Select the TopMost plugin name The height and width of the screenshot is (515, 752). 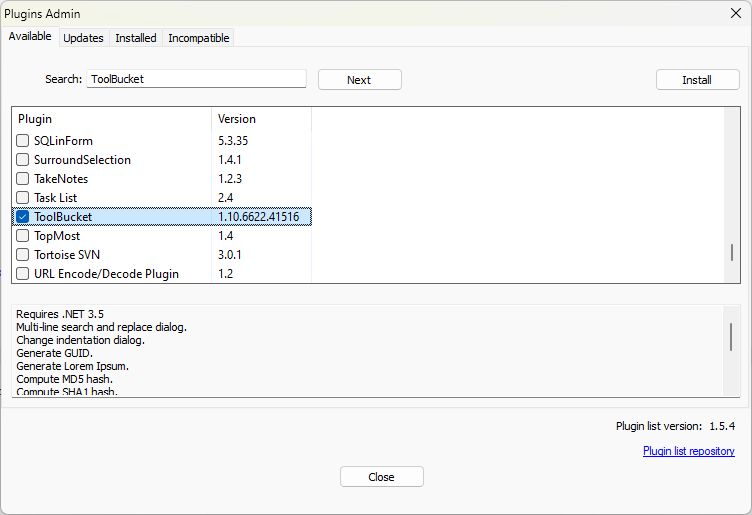[57, 236]
